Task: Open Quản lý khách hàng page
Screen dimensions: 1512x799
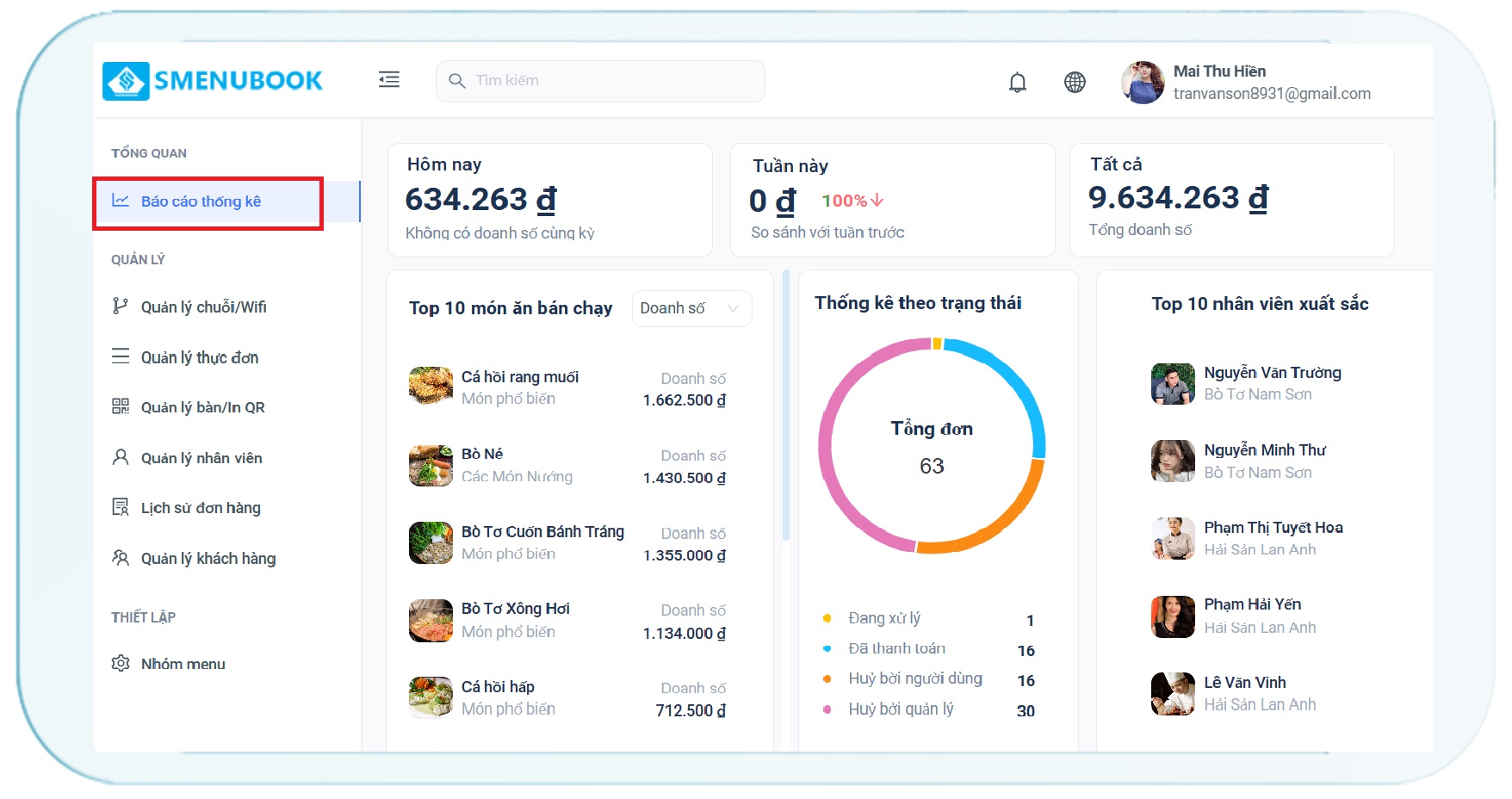Action: pyautogui.click(x=208, y=559)
